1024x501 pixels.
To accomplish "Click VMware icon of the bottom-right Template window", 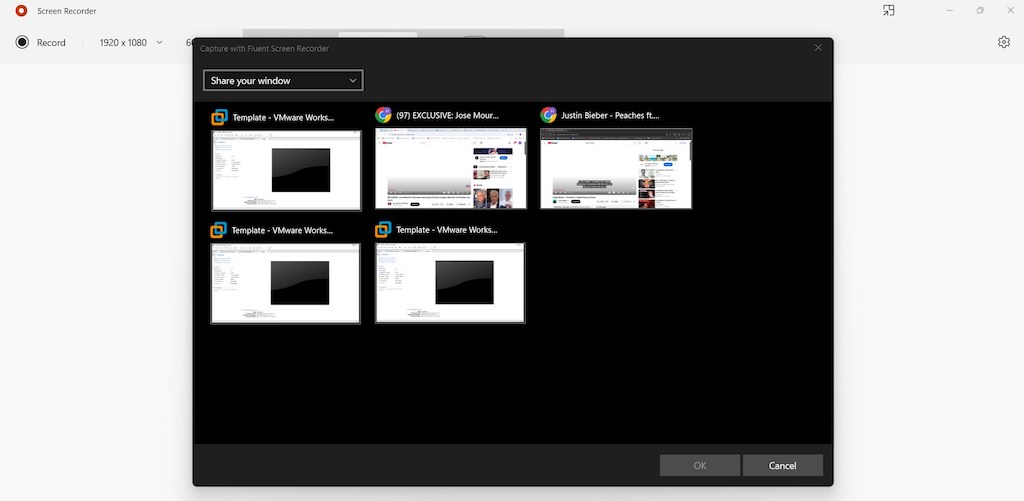I will (383, 230).
